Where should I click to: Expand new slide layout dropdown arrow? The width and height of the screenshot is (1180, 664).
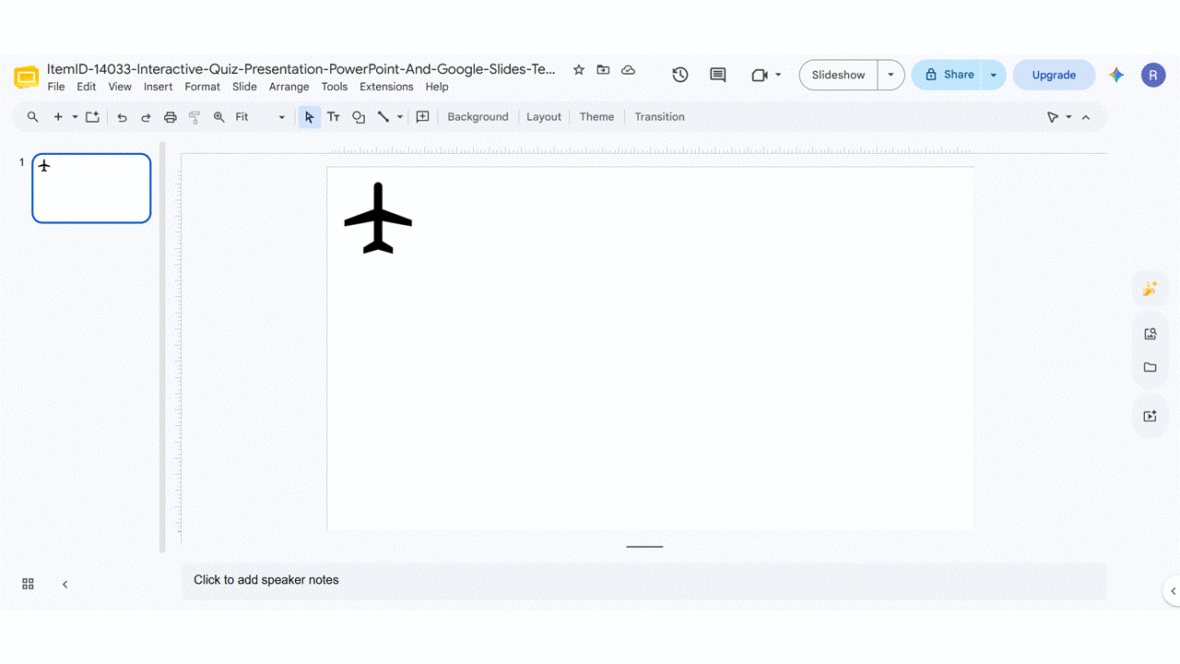[x=75, y=117]
